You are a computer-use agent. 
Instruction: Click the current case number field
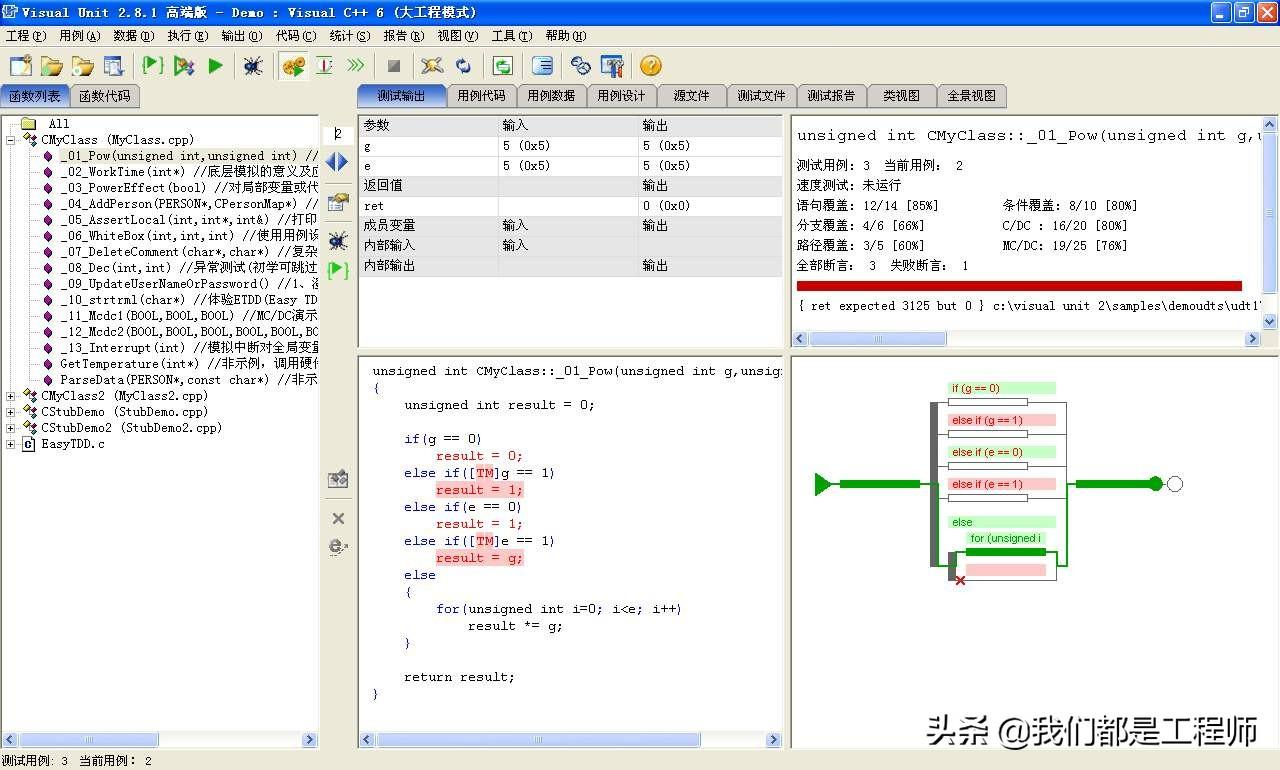(x=338, y=134)
